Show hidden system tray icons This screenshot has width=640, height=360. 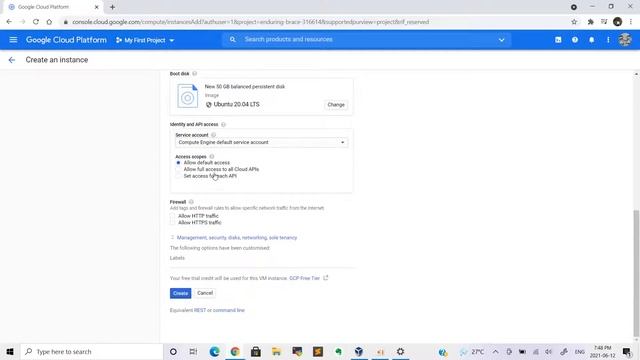495,351
